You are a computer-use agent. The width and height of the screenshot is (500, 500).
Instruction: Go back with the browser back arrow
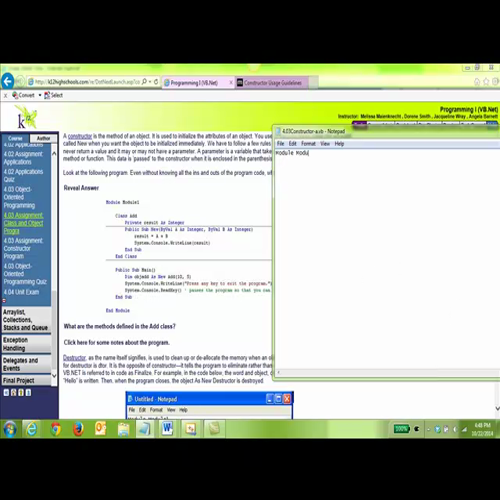[x=7, y=81]
